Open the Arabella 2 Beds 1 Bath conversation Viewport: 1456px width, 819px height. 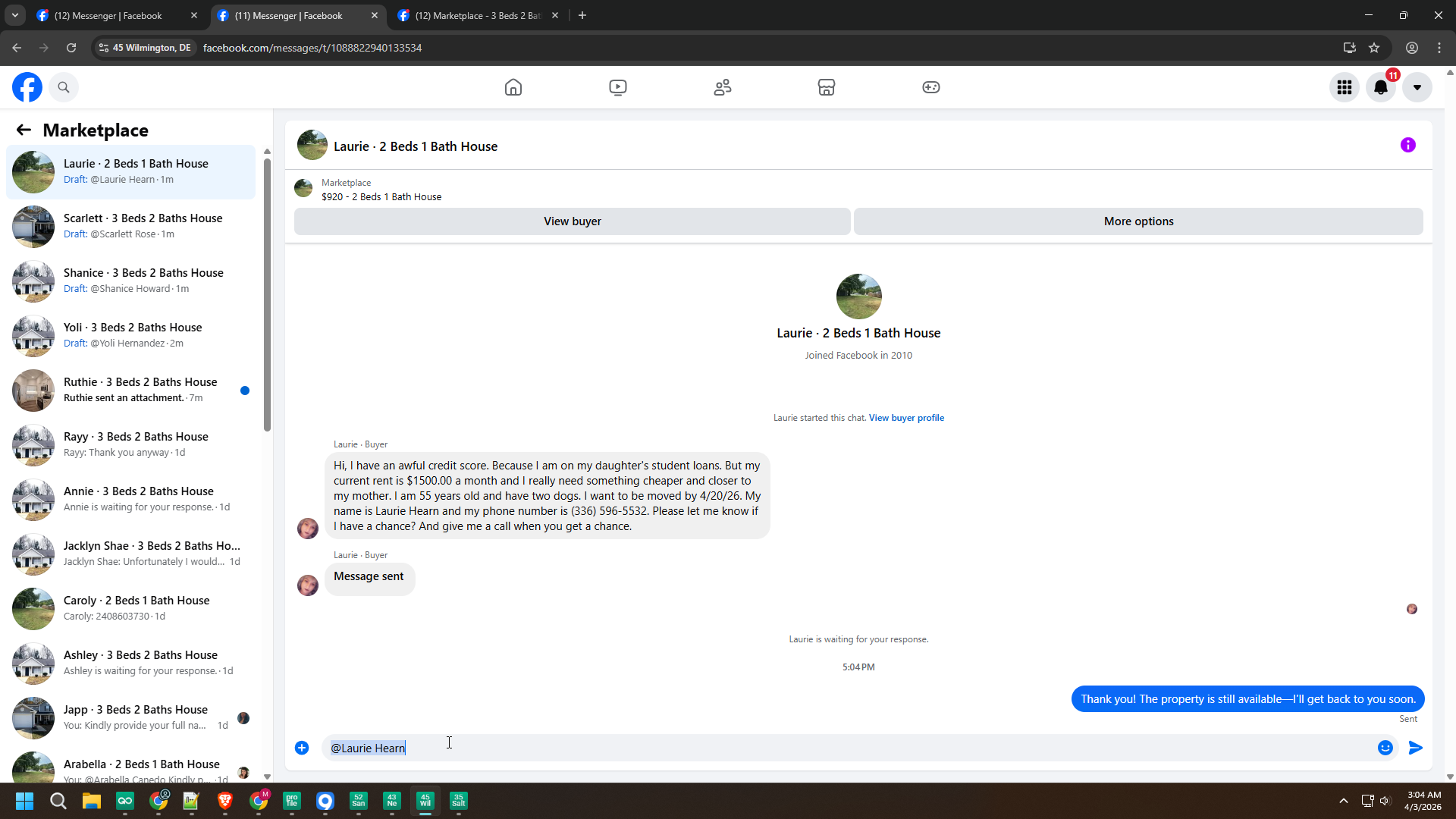(131, 766)
